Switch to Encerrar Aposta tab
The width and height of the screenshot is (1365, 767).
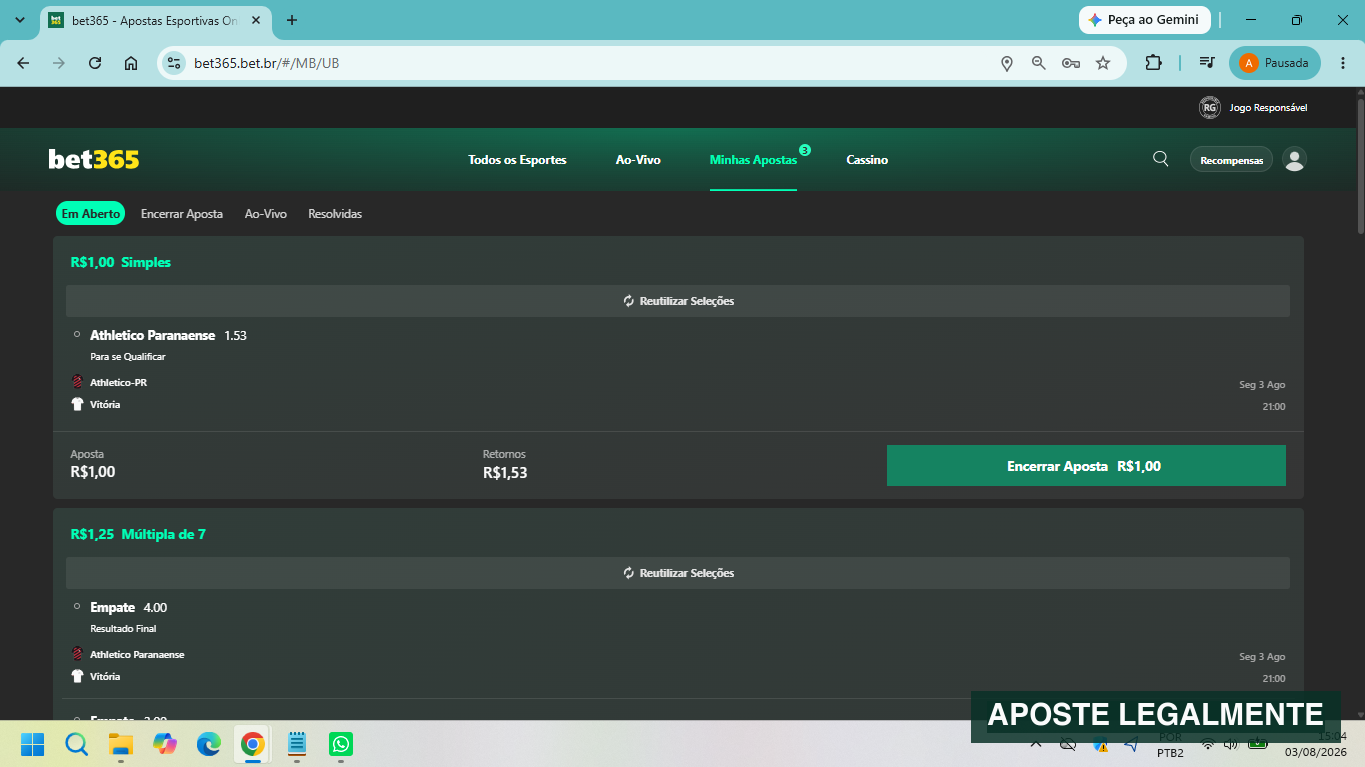pos(182,214)
